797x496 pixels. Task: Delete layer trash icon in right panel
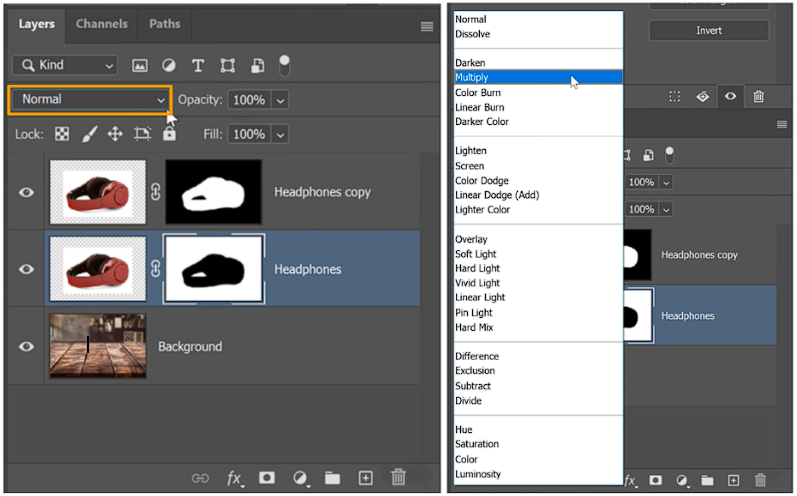760,479
